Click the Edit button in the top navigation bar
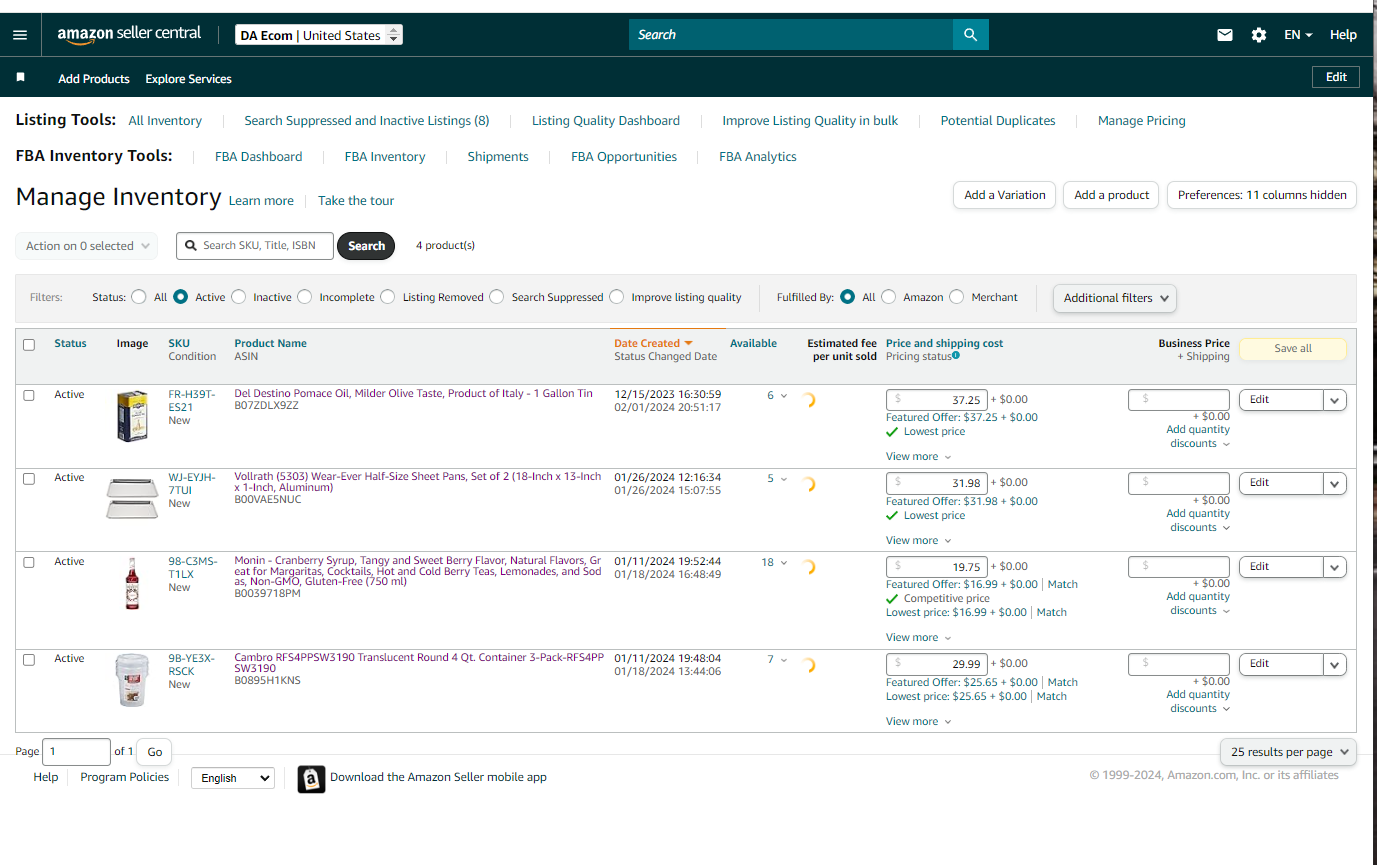 [x=1336, y=77]
